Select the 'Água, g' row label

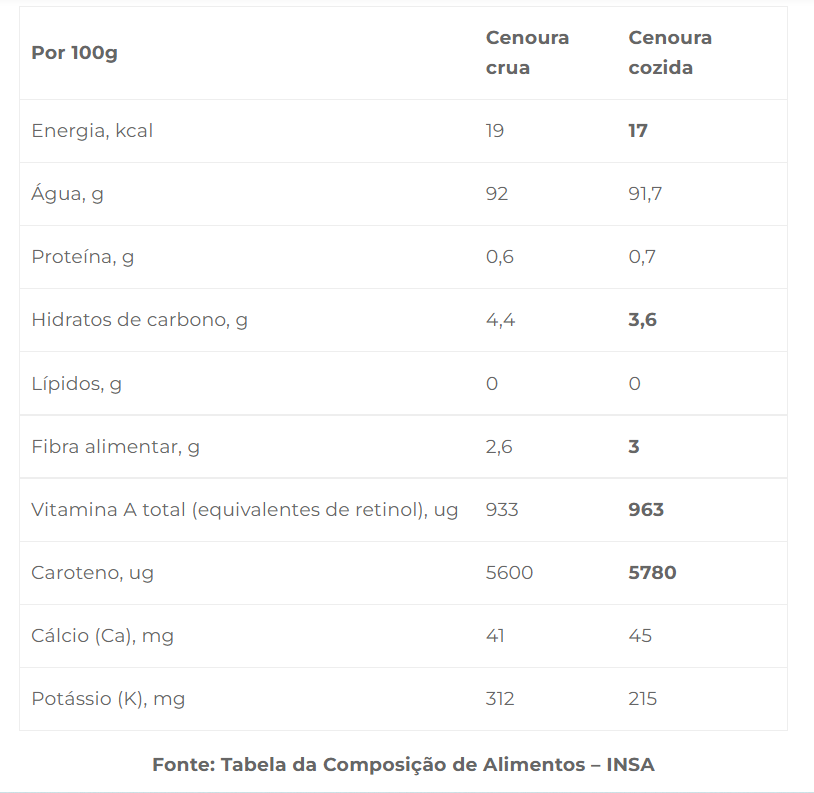tap(67, 194)
